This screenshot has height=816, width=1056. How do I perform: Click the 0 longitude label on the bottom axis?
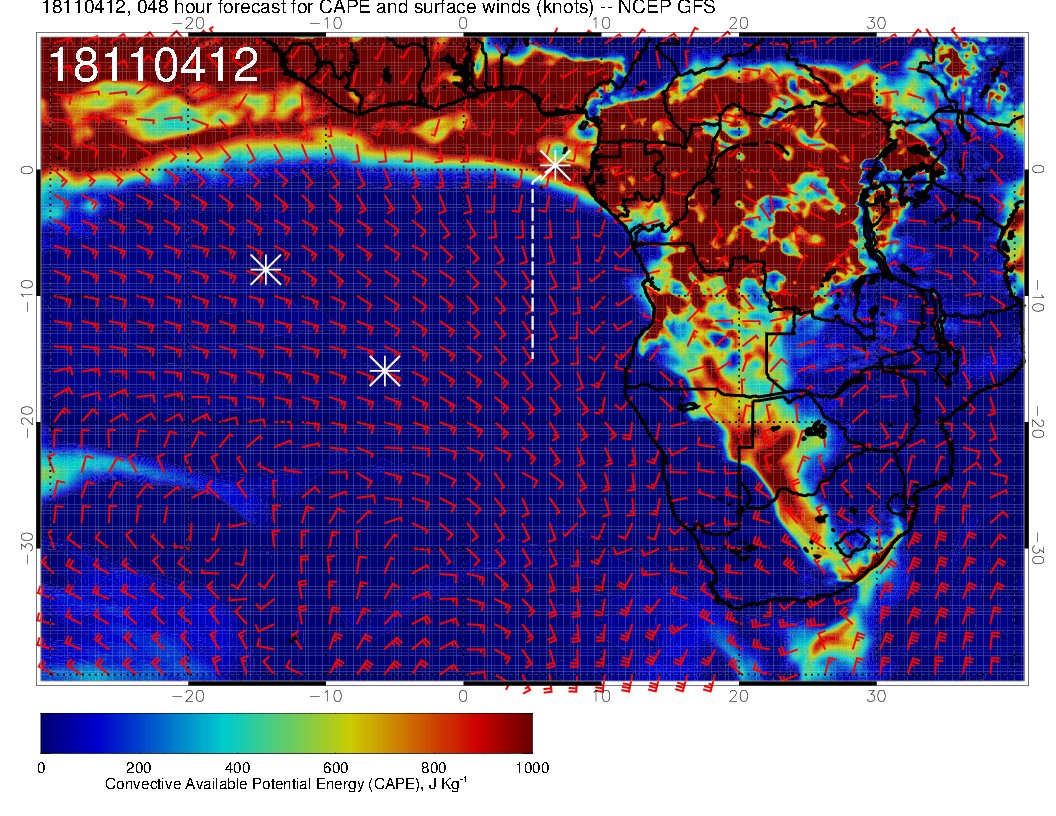tap(463, 696)
